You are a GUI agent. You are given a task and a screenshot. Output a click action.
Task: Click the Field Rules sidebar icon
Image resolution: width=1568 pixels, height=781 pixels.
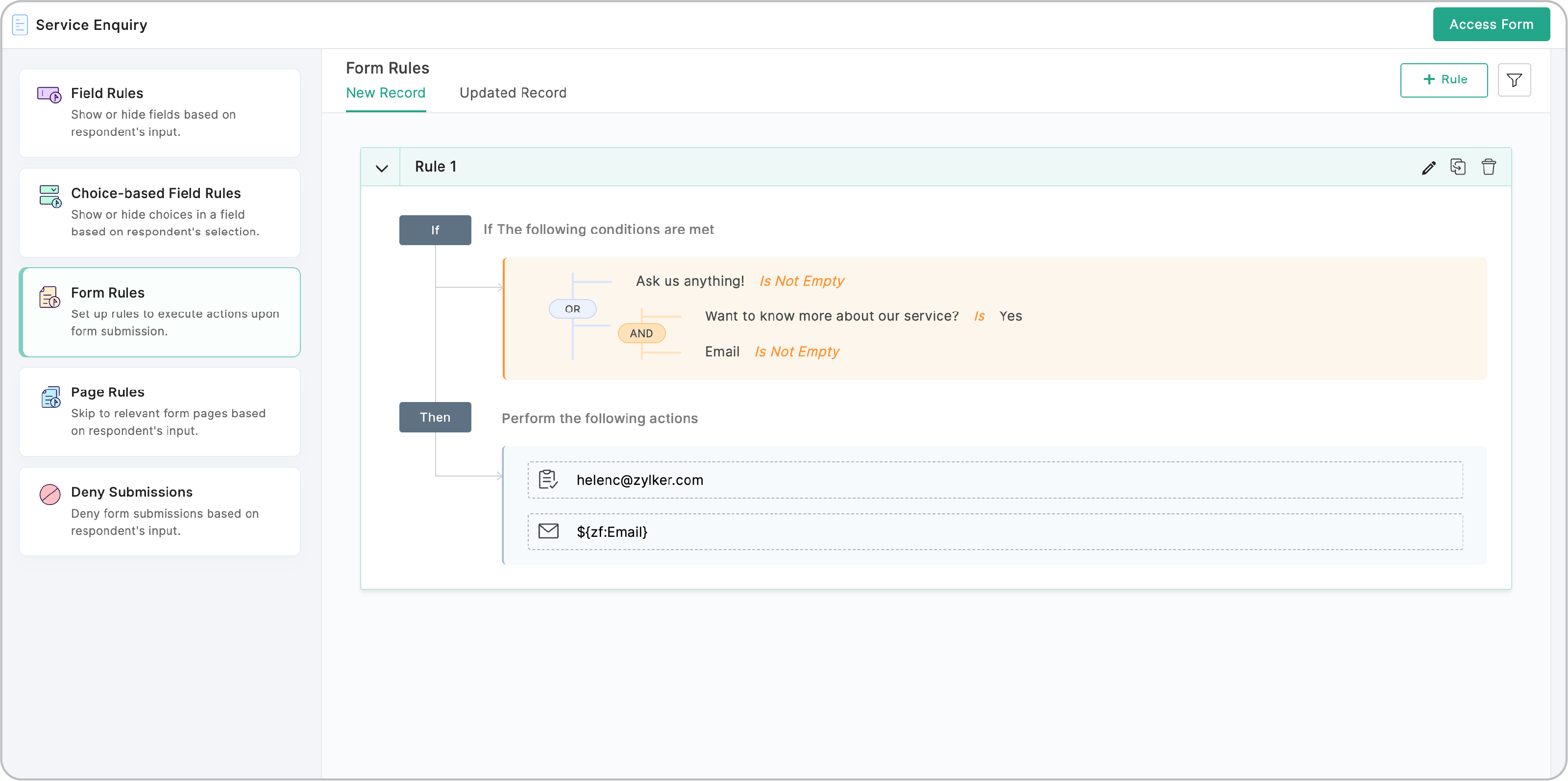49,95
